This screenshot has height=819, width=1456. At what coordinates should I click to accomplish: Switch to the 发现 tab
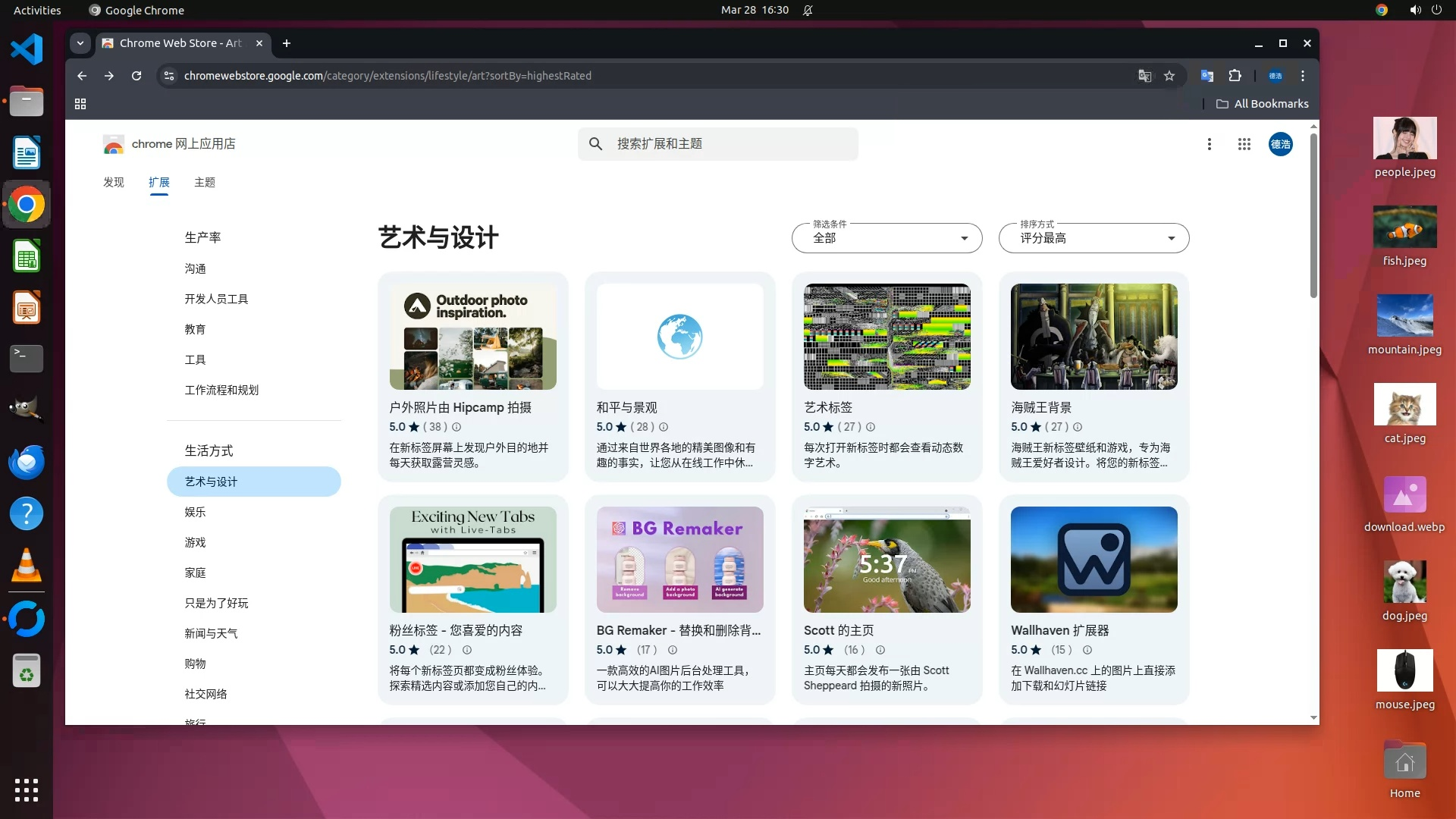click(x=114, y=182)
